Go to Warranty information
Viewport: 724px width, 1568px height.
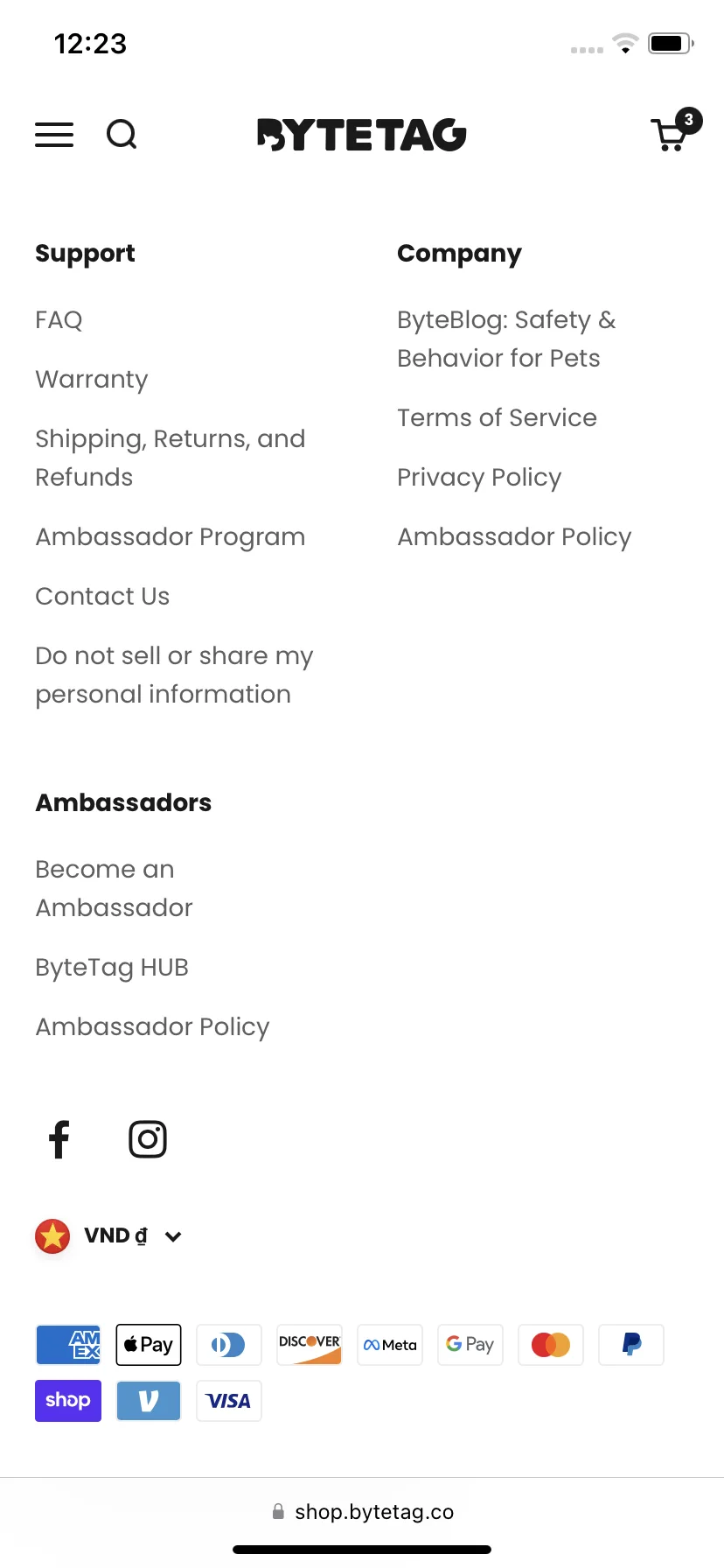pos(92,379)
